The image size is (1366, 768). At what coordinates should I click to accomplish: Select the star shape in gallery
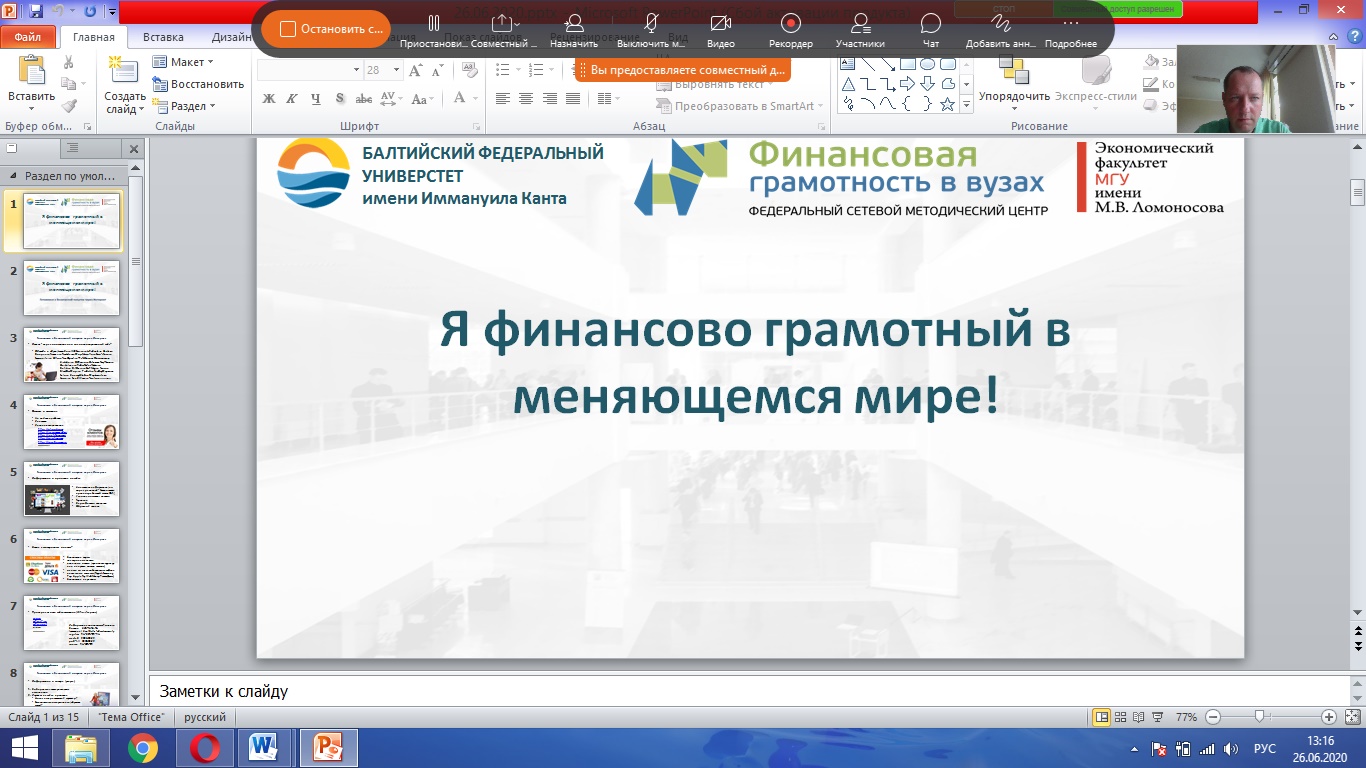tap(948, 104)
